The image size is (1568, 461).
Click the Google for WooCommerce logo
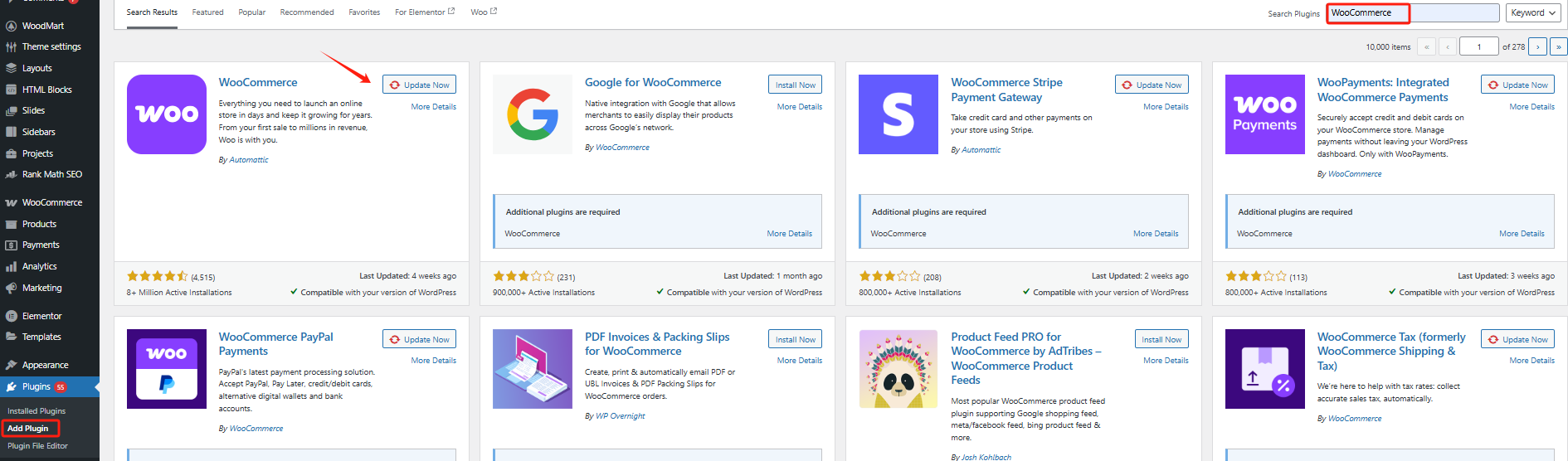coord(533,114)
